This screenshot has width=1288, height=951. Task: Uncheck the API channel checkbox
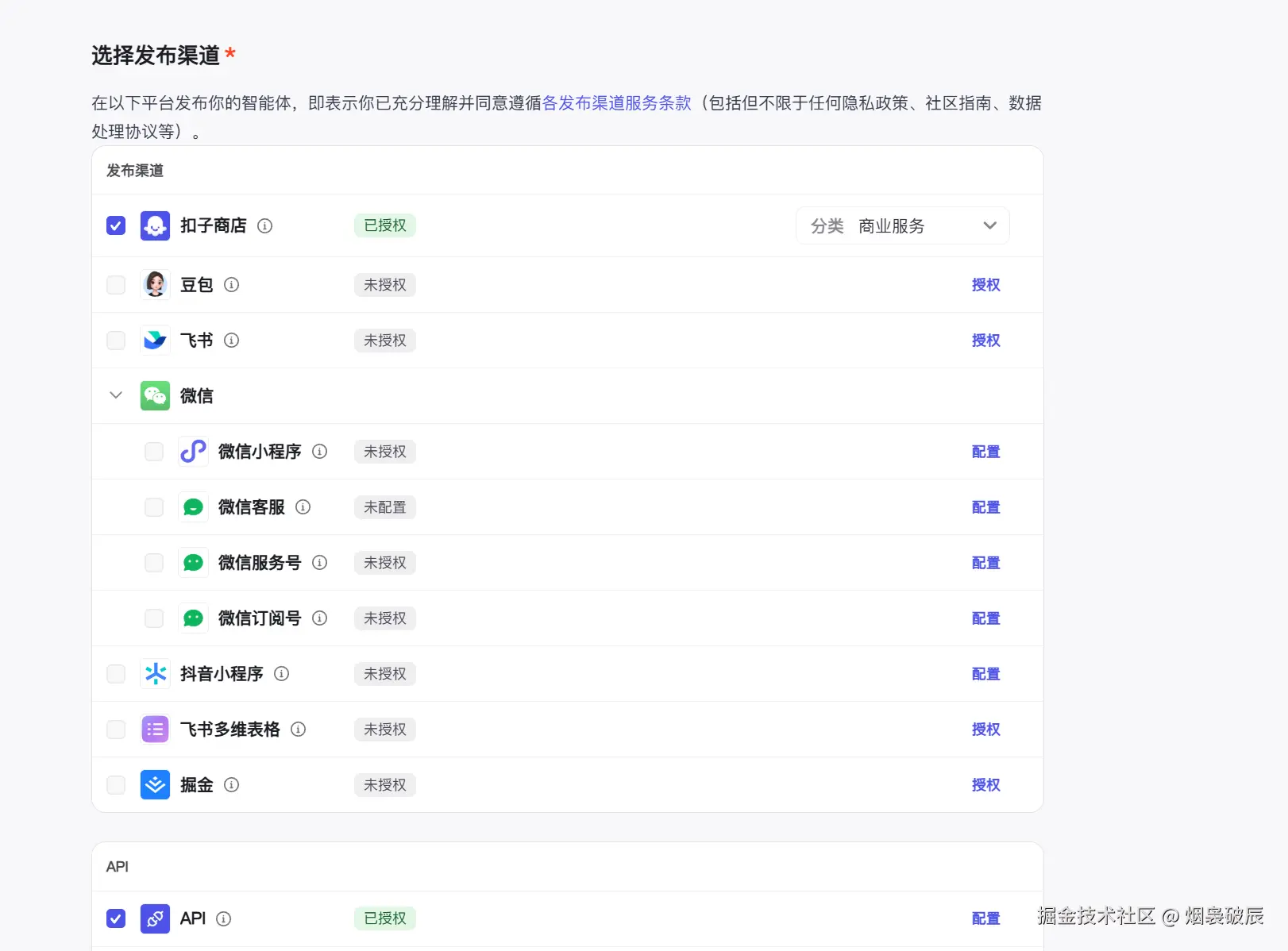click(116, 918)
